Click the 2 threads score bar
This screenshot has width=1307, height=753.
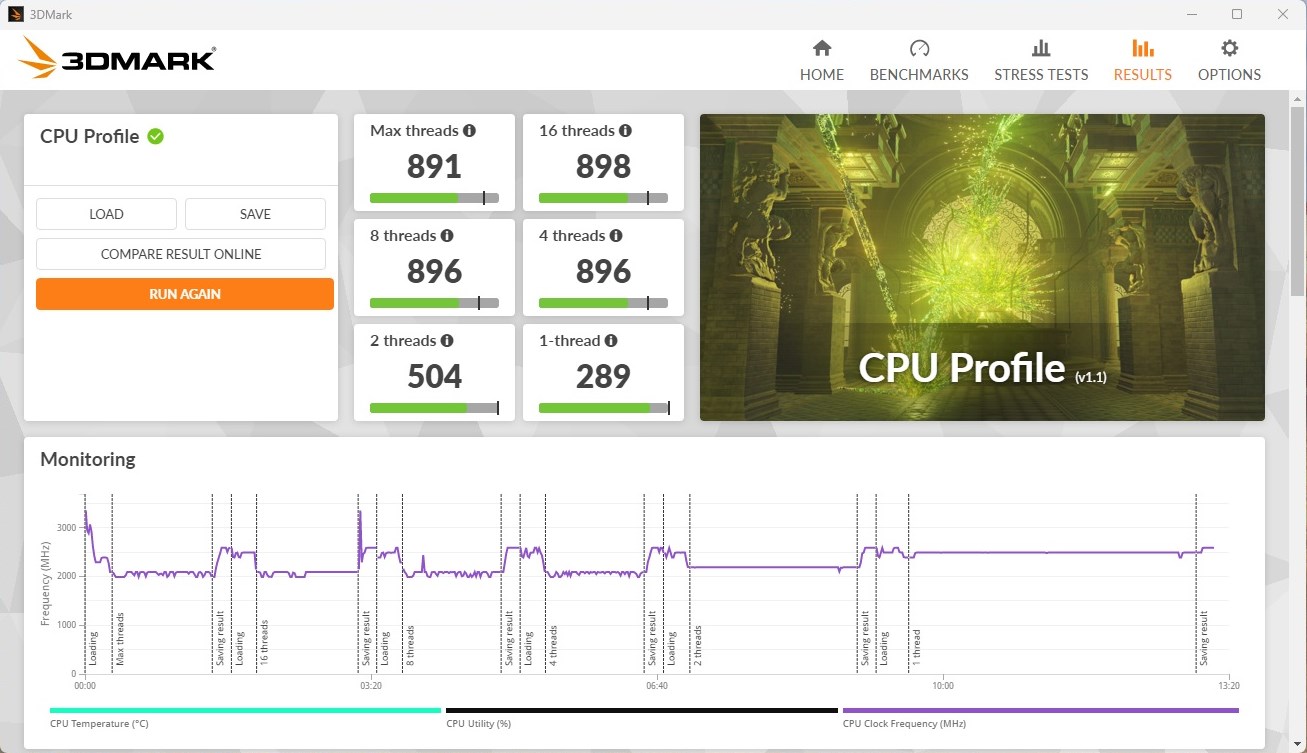[x=434, y=408]
